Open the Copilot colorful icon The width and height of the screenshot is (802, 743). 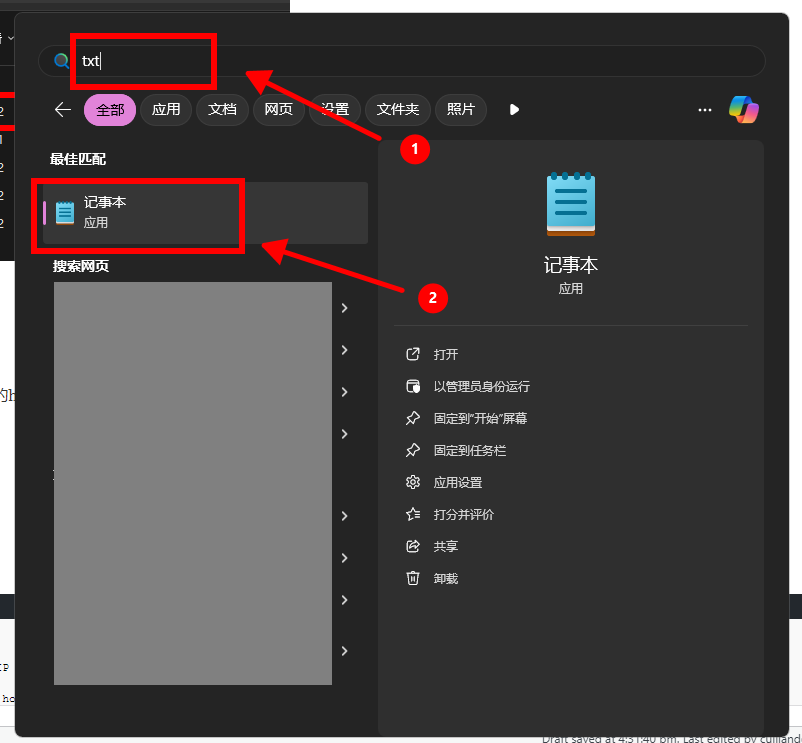(743, 109)
